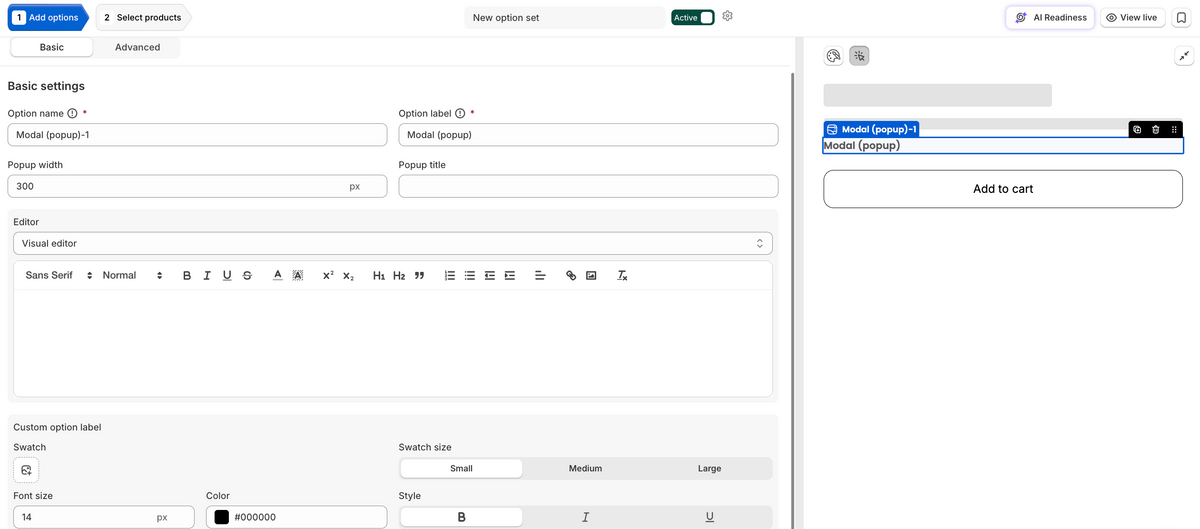This screenshot has height=529, width=1200.
Task: Focus the Popup title field
Action: pyautogui.click(x=588, y=186)
